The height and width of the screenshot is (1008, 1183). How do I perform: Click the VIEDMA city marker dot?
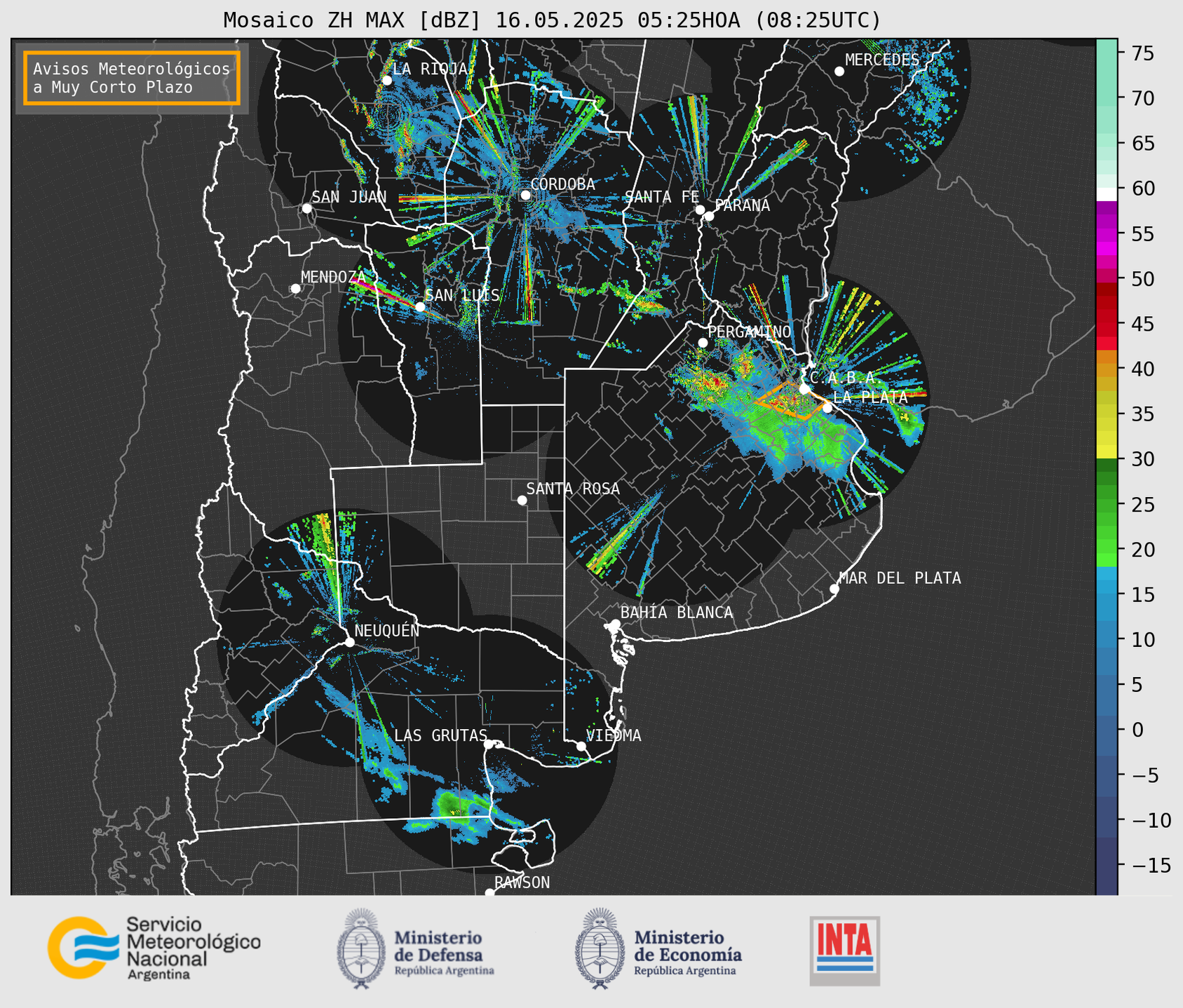pos(581,746)
